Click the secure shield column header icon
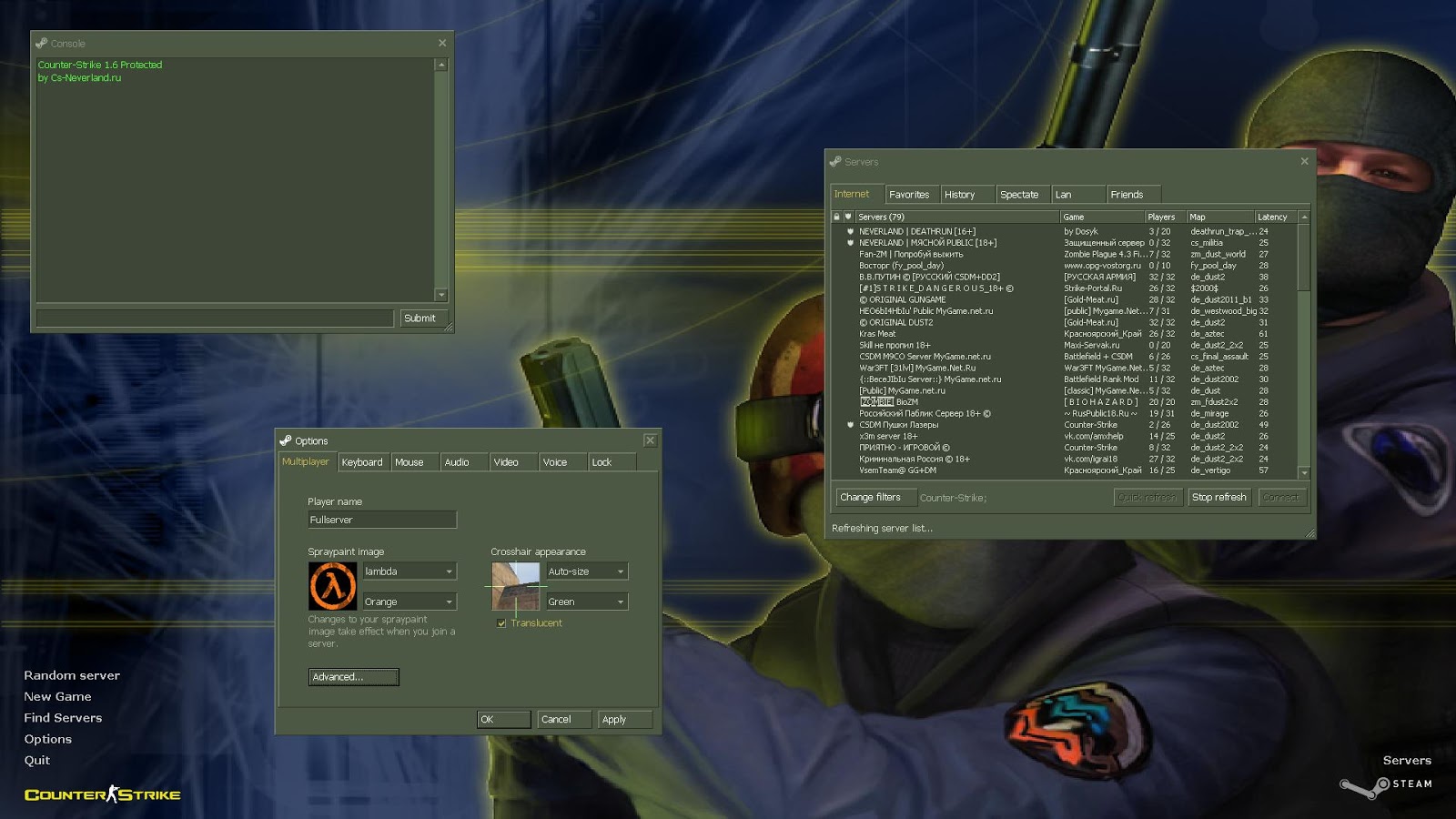1456x819 pixels. click(x=848, y=217)
